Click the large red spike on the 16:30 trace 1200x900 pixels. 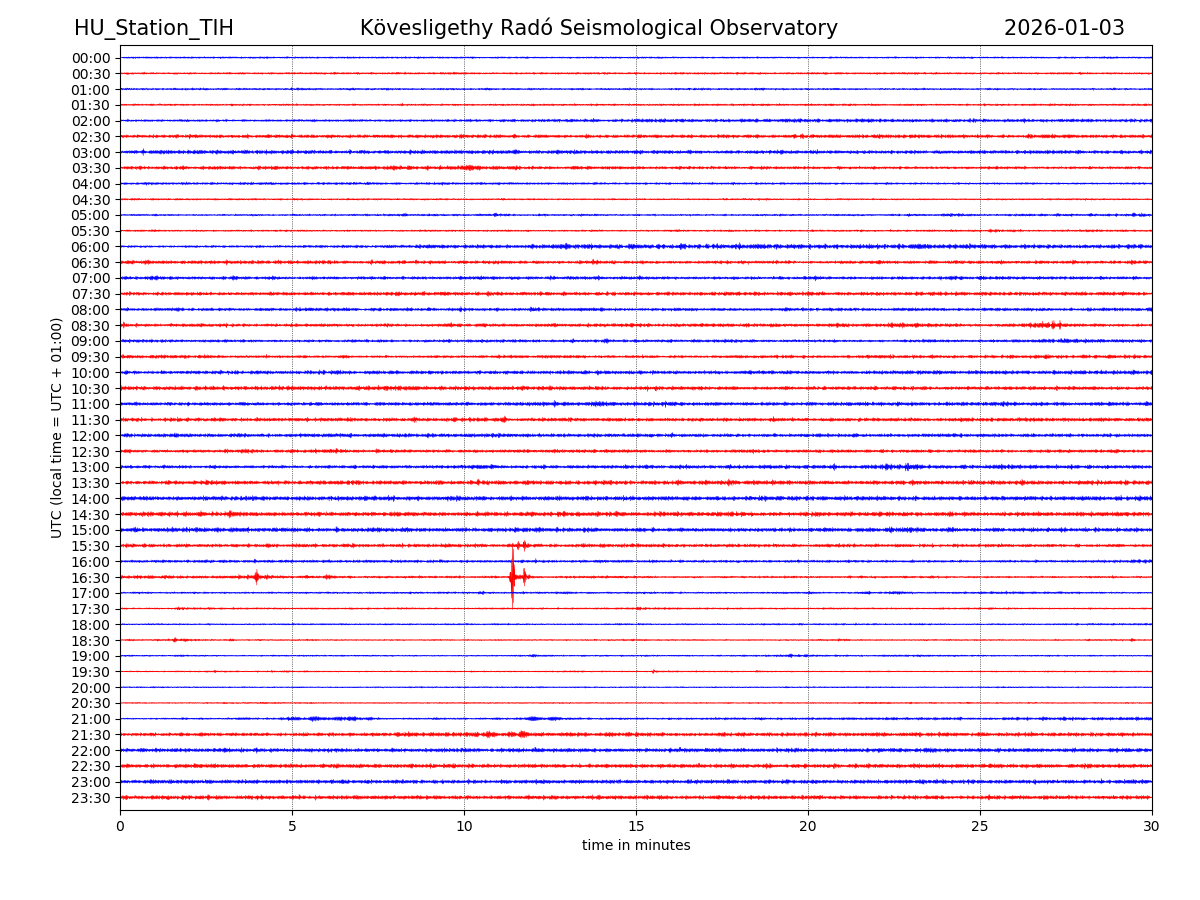(x=512, y=577)
